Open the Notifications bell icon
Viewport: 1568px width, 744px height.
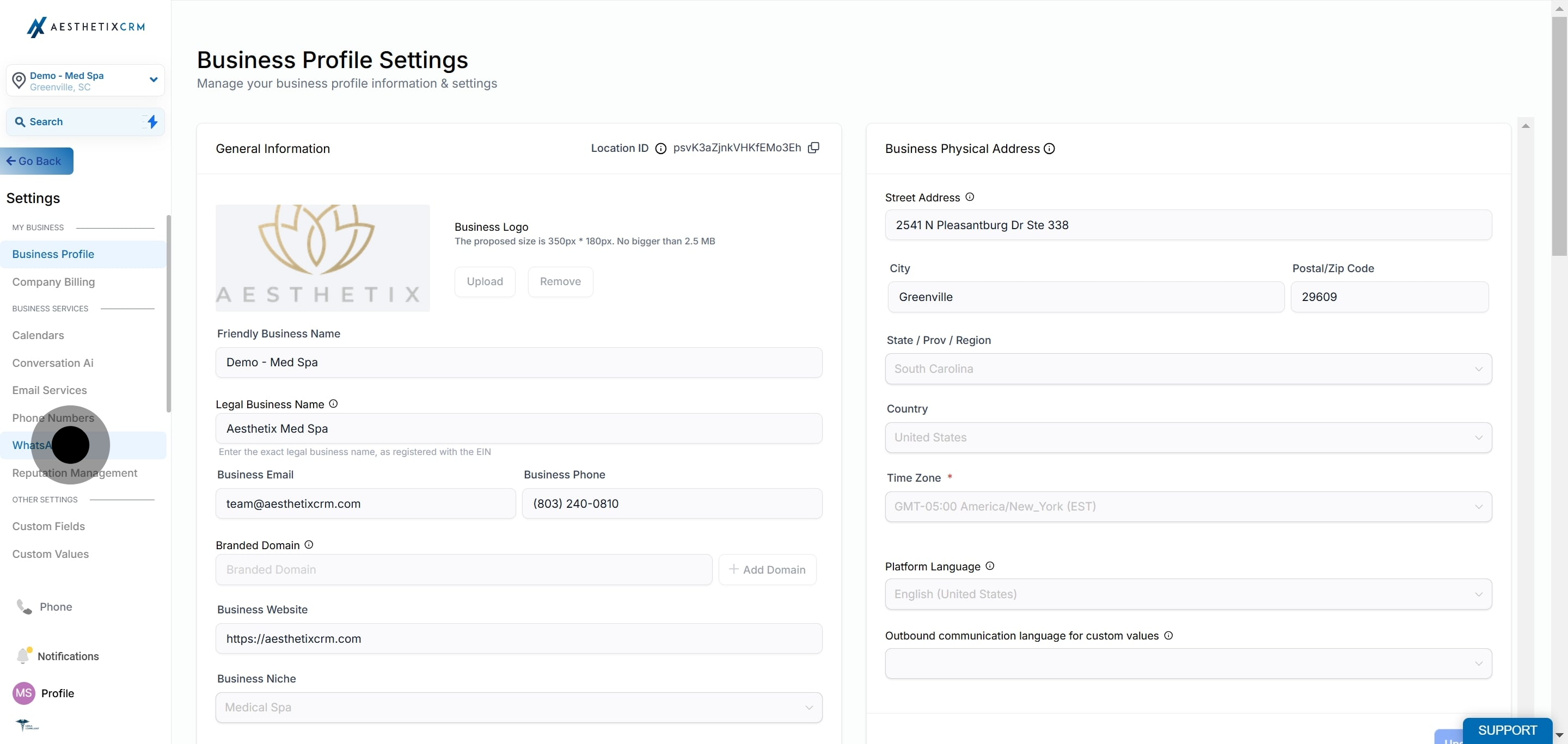(x=23, y=655)
